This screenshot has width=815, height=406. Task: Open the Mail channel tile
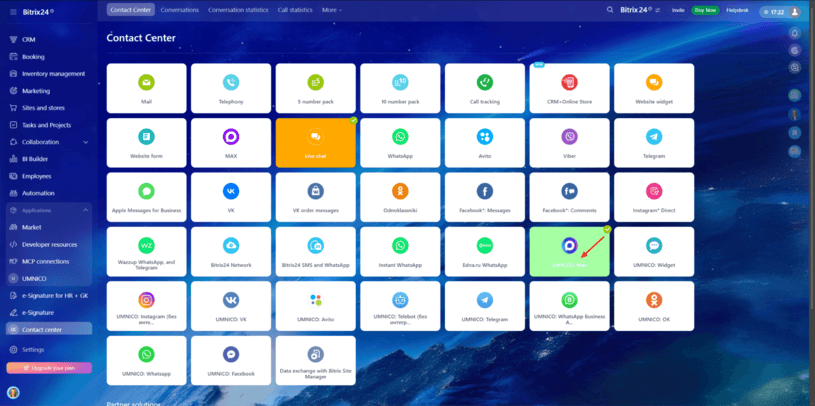click(147, 88)
